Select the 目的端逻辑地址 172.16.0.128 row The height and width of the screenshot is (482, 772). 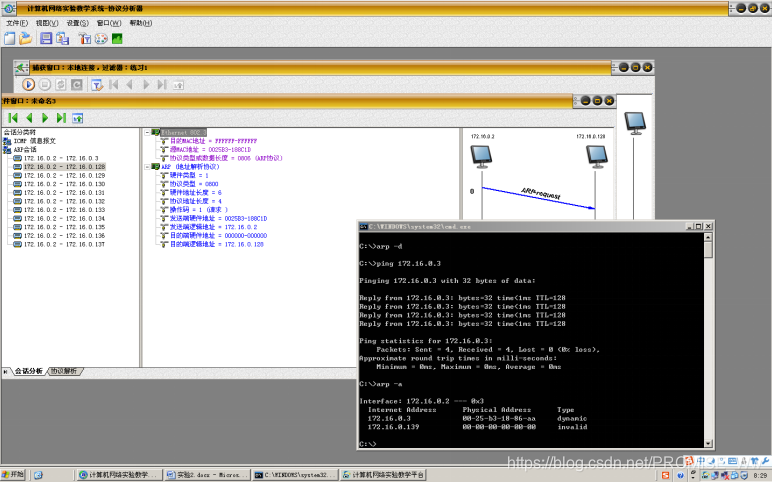point(217,244)
